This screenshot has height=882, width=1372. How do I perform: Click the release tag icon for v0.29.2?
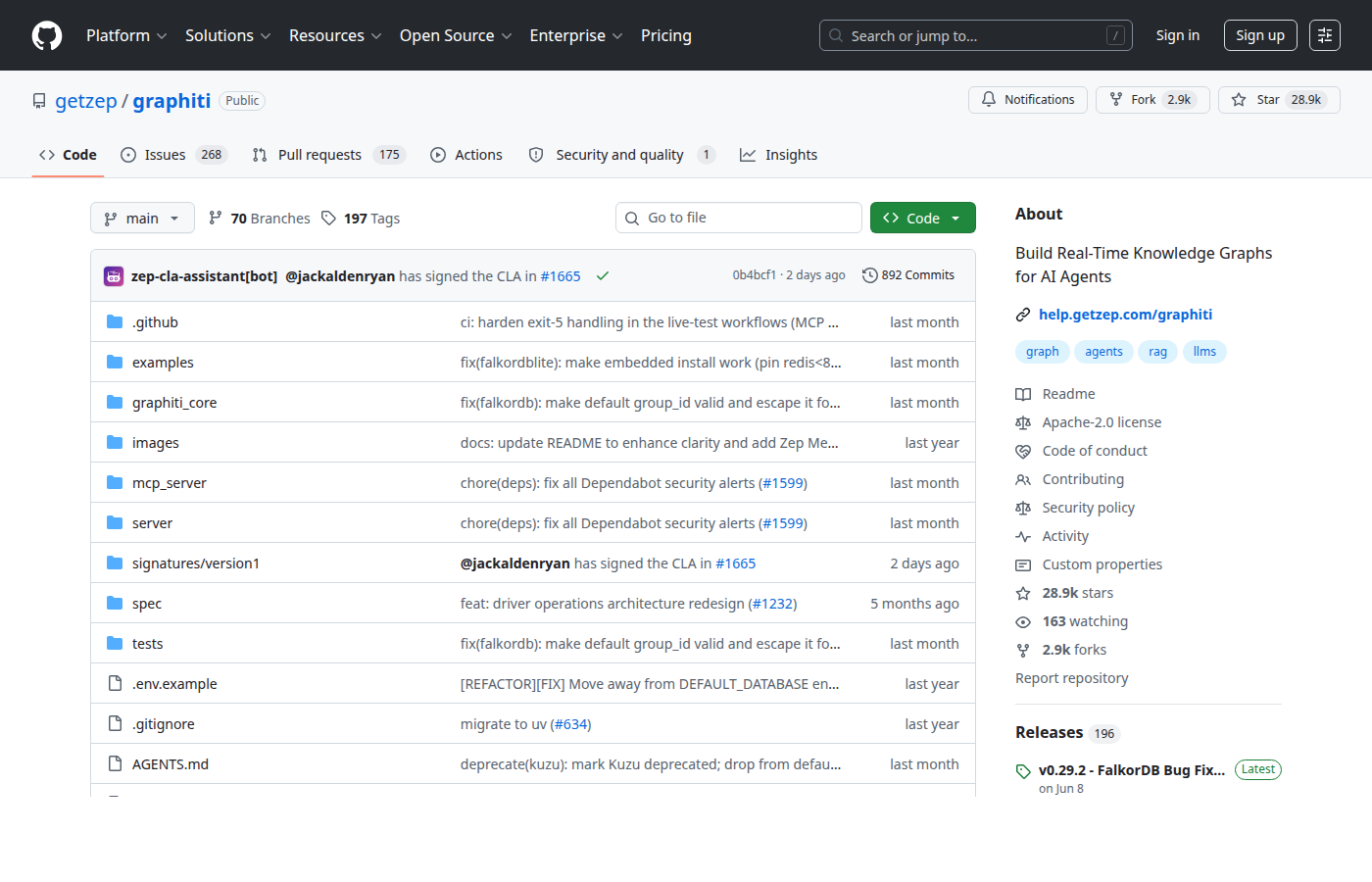point(1023,771)
